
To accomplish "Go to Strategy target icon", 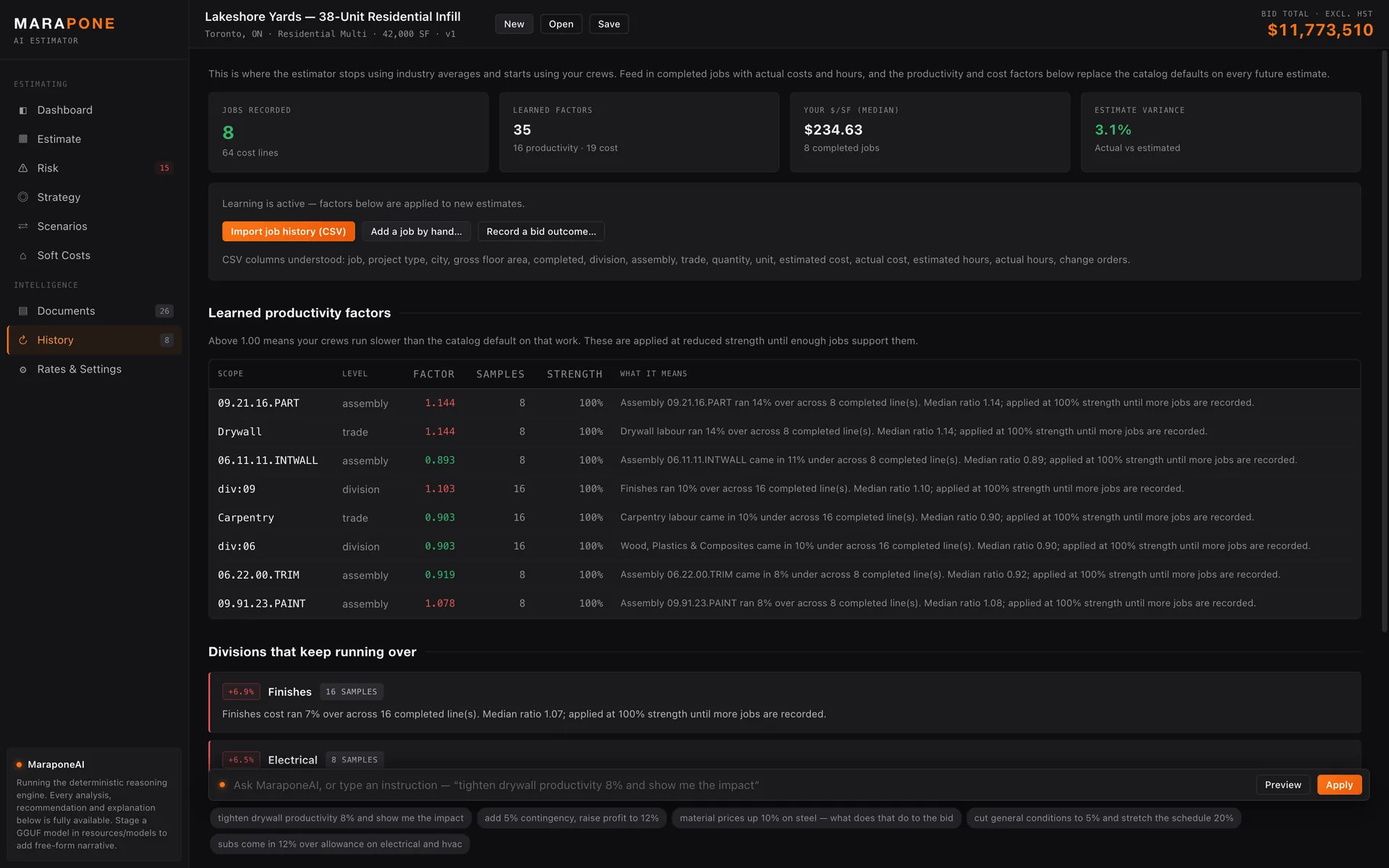I will 23,197.
